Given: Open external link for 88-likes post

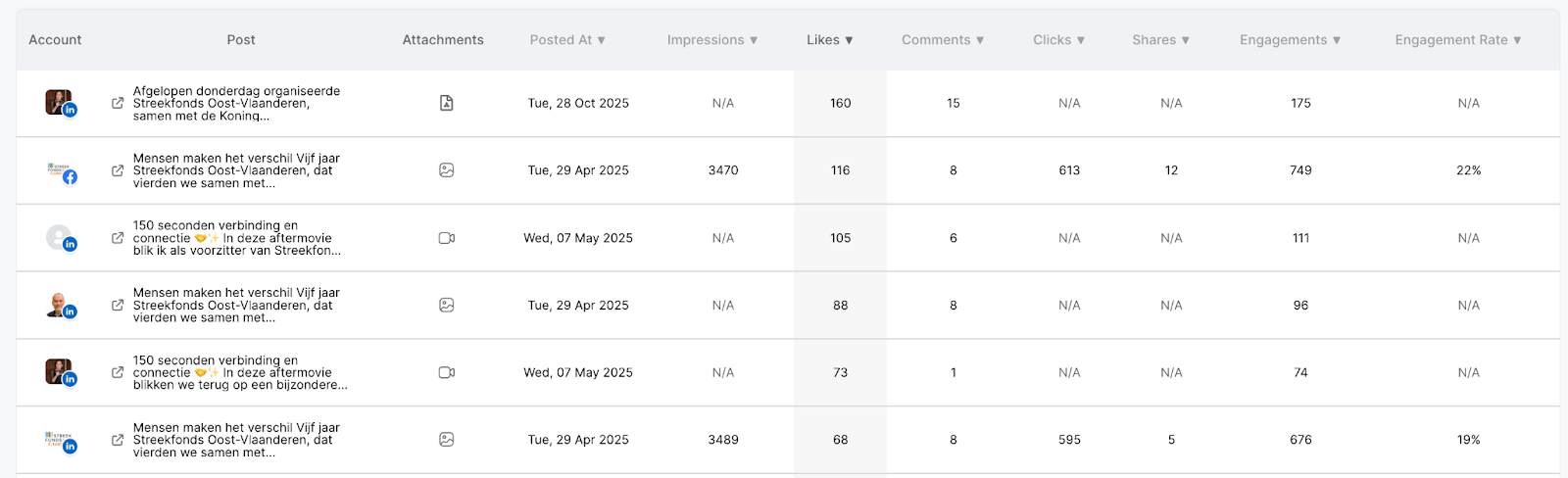Looking at the screenshot, I should tap(118, 306).
